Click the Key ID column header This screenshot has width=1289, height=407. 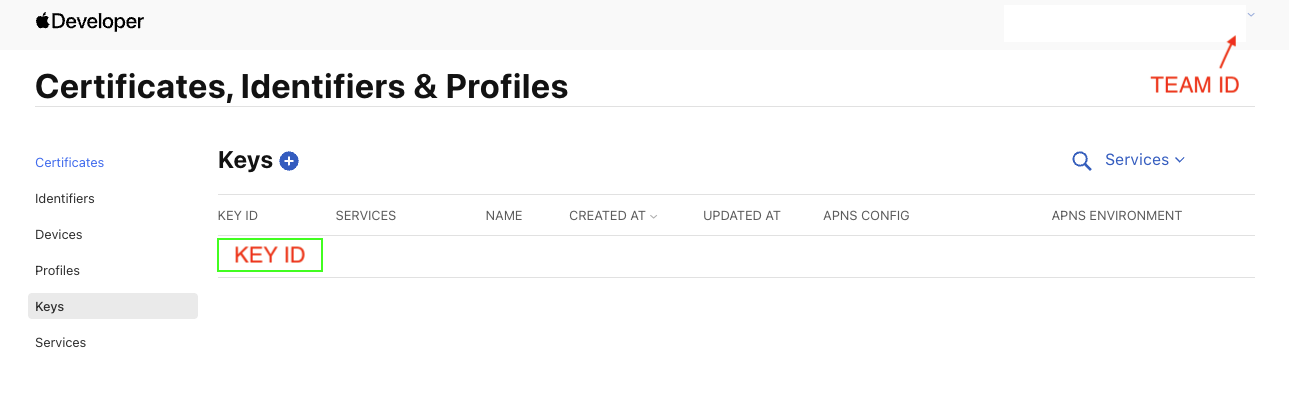tap(238, 216)
